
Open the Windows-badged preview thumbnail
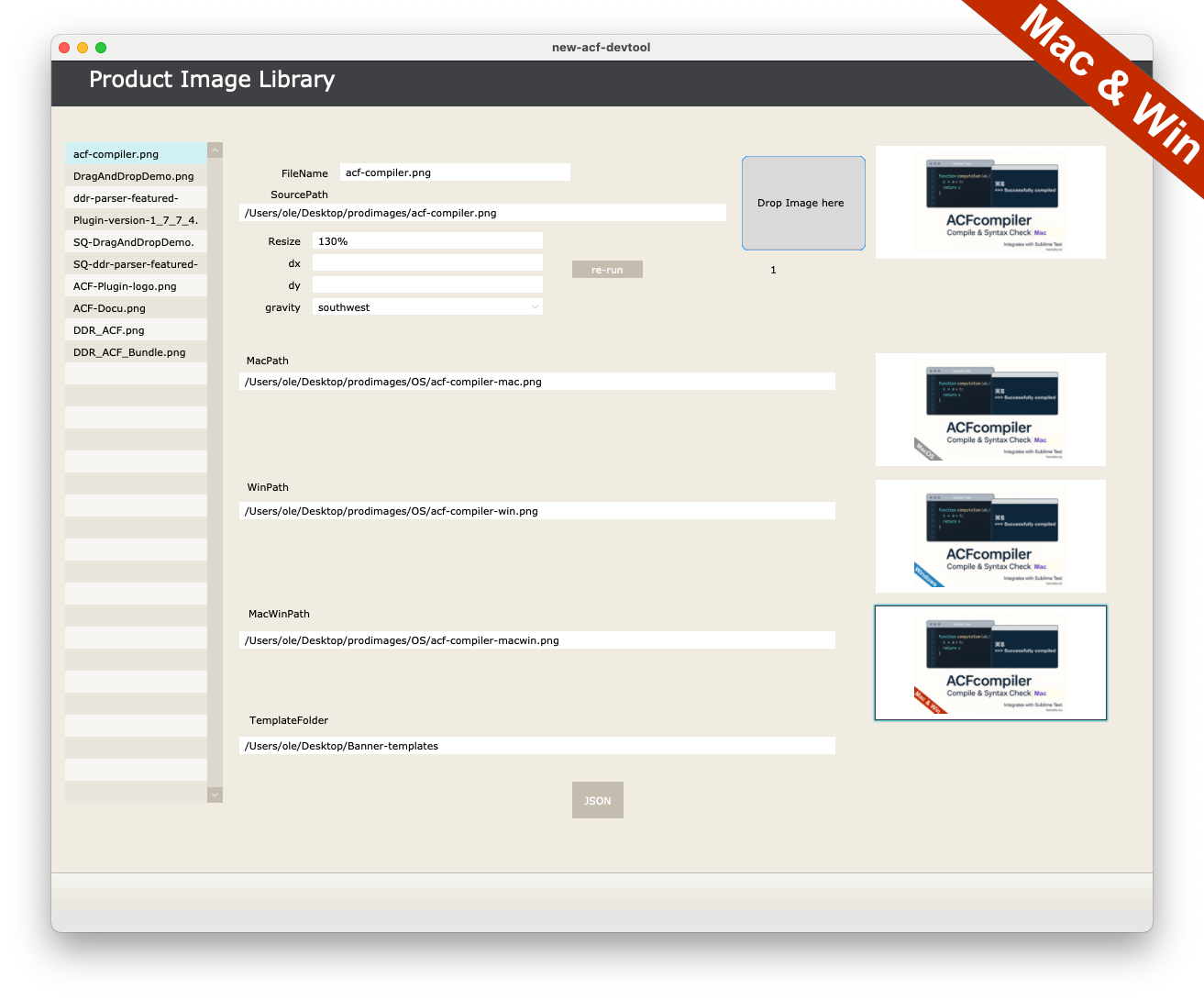click(990, 536)
